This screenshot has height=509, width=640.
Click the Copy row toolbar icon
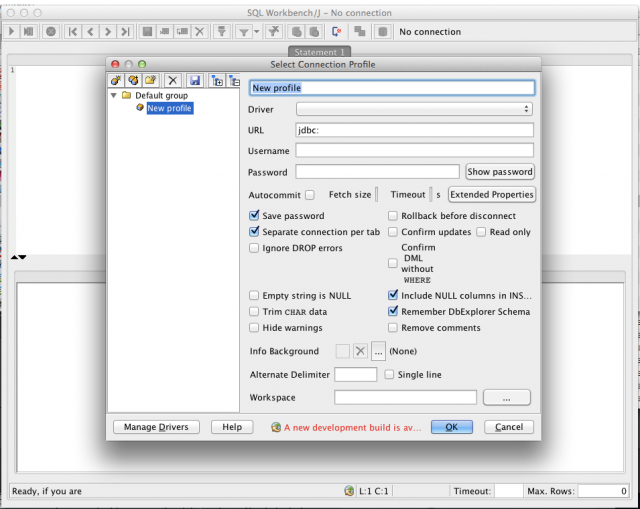point(182,31)
